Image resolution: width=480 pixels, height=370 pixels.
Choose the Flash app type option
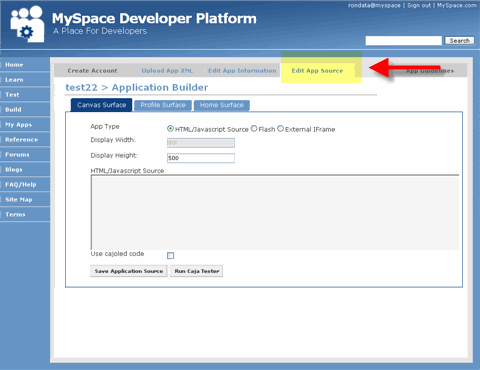tap(254, 129)
